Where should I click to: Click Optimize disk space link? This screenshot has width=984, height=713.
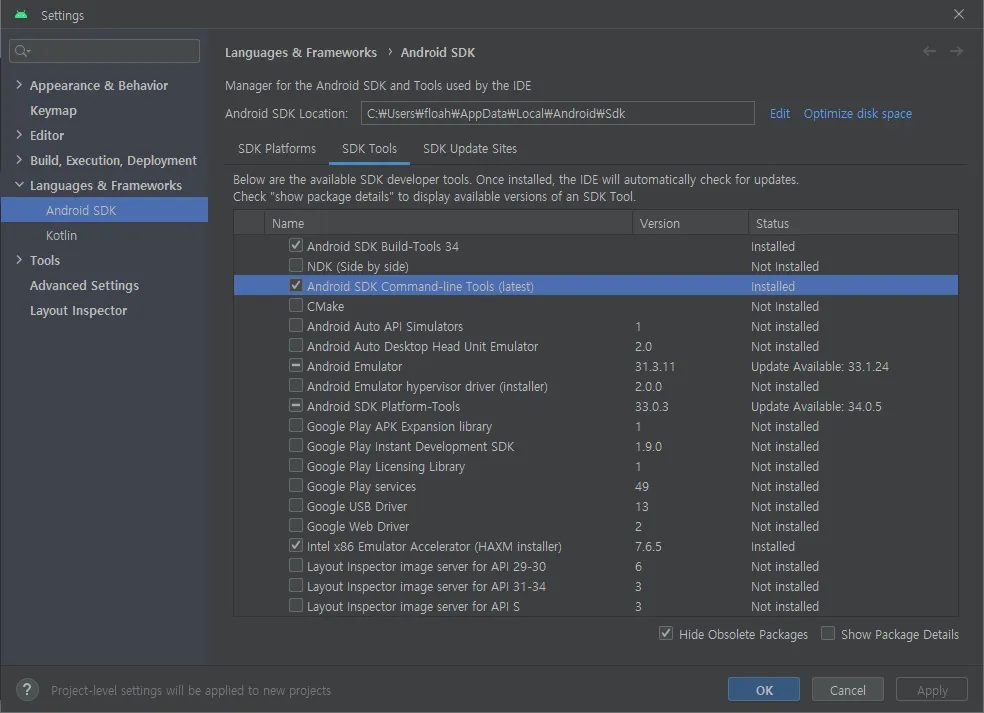858,114
